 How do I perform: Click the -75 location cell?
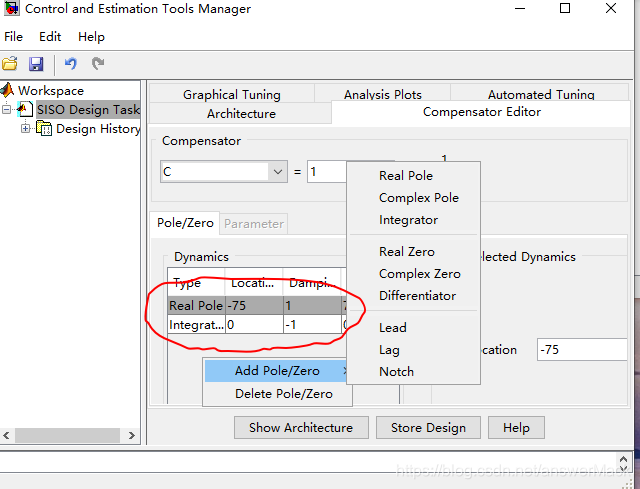pos(254,305)
